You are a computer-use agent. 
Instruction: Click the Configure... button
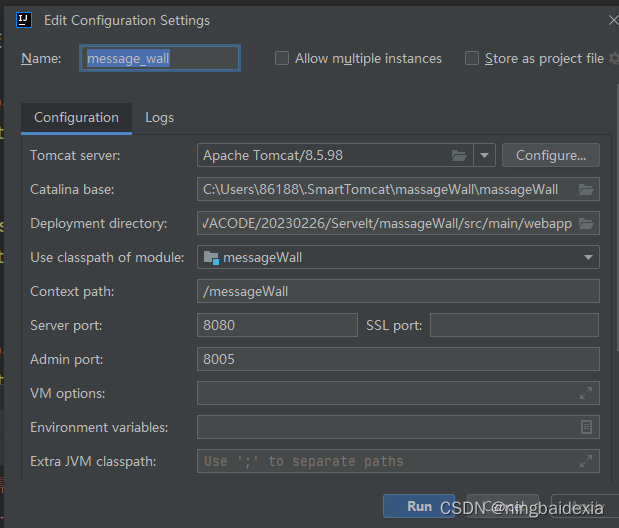(x=551, y=155)
